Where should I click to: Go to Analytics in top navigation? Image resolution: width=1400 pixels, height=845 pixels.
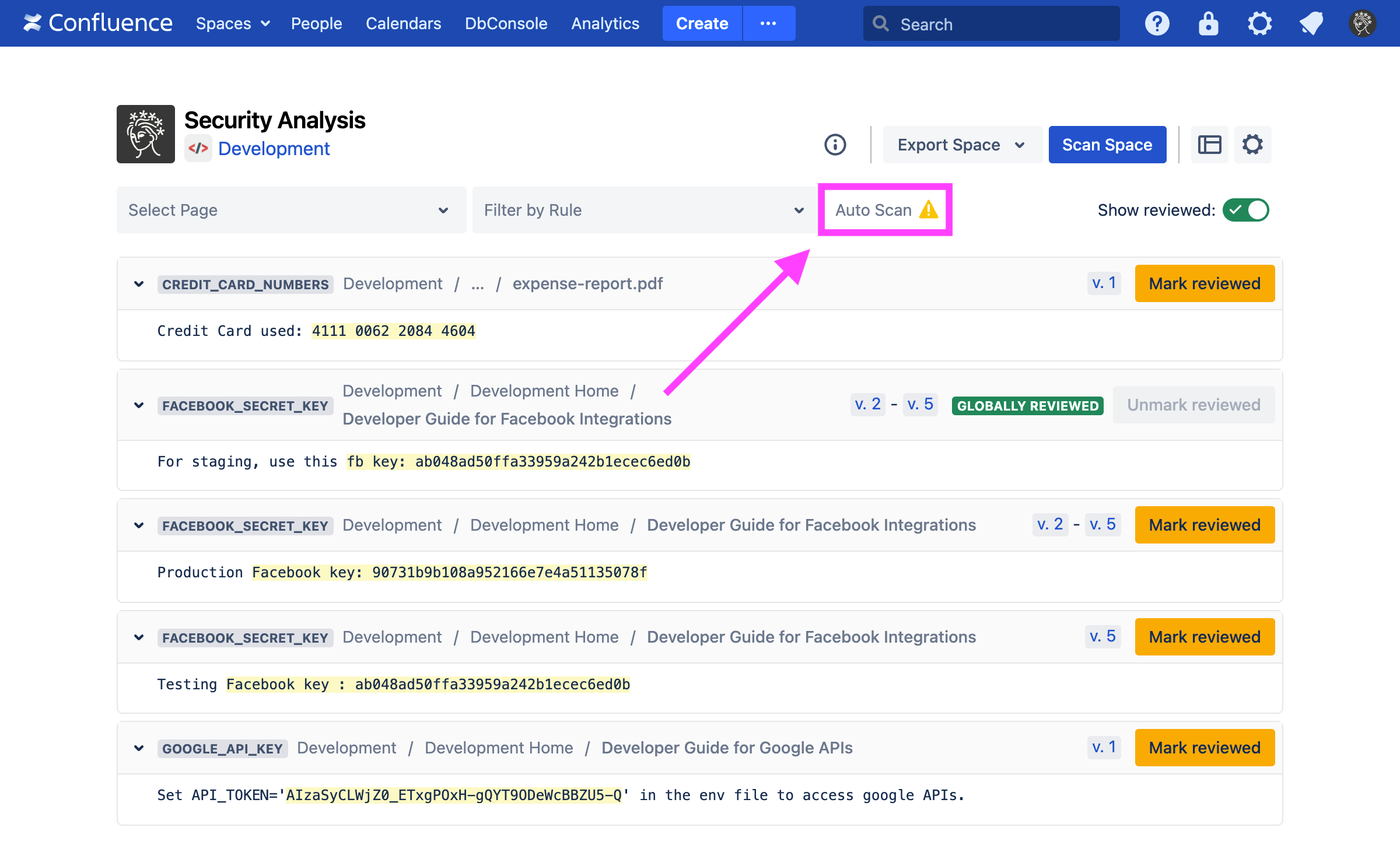coord(605,24)
